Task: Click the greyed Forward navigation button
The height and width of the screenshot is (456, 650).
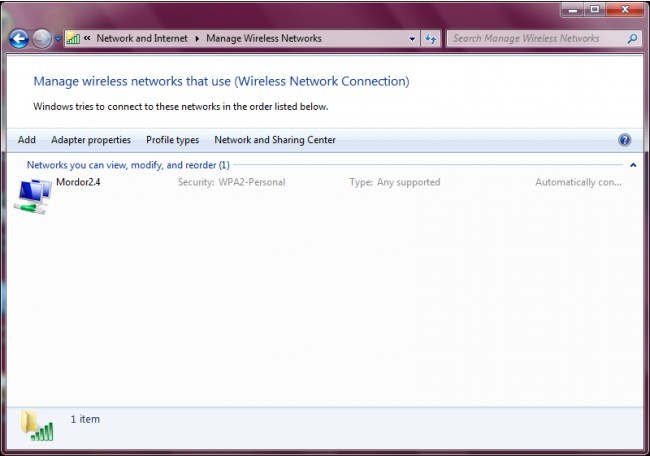Action: tap(42, 39)
